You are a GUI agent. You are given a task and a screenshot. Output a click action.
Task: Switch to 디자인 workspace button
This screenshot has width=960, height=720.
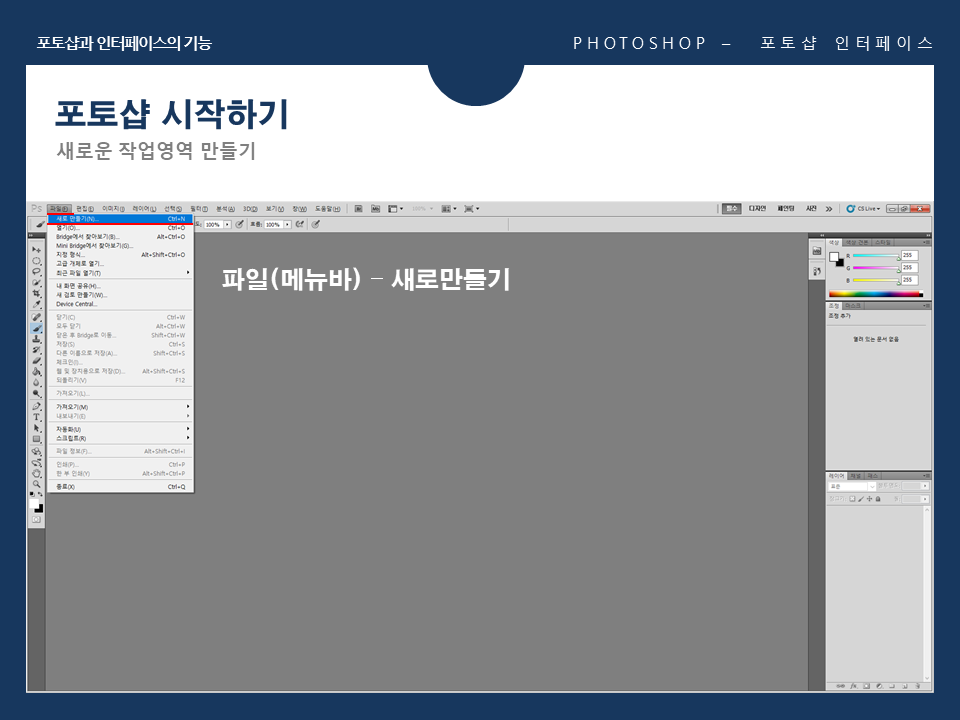757,209
